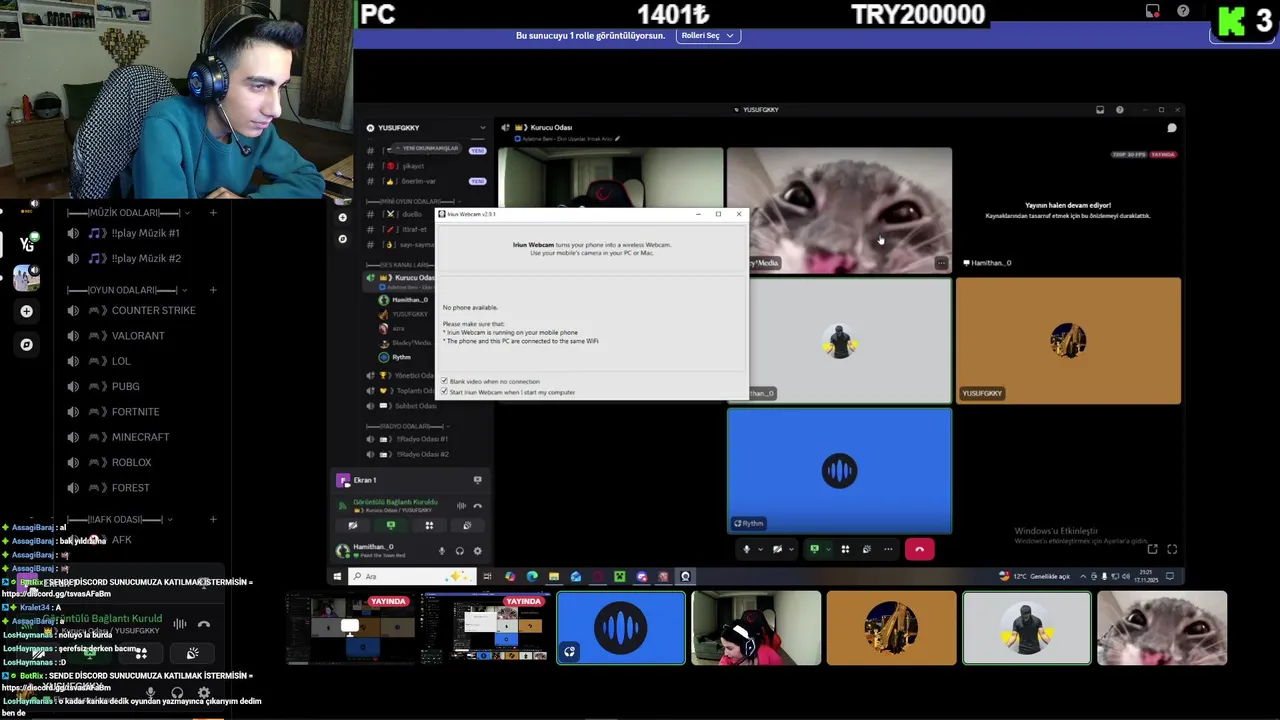Image resolution: width=1280 pixels, height=720 pixels.
Task: Select the bottom cat stream thumbnail
Action: click(x=1162, y=628)
